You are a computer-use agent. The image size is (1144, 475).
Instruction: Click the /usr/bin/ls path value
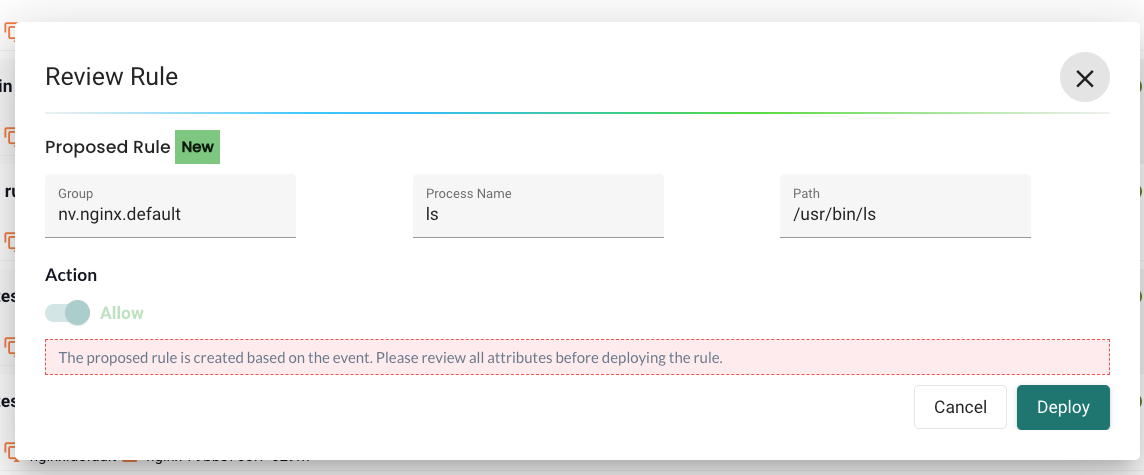834,214
